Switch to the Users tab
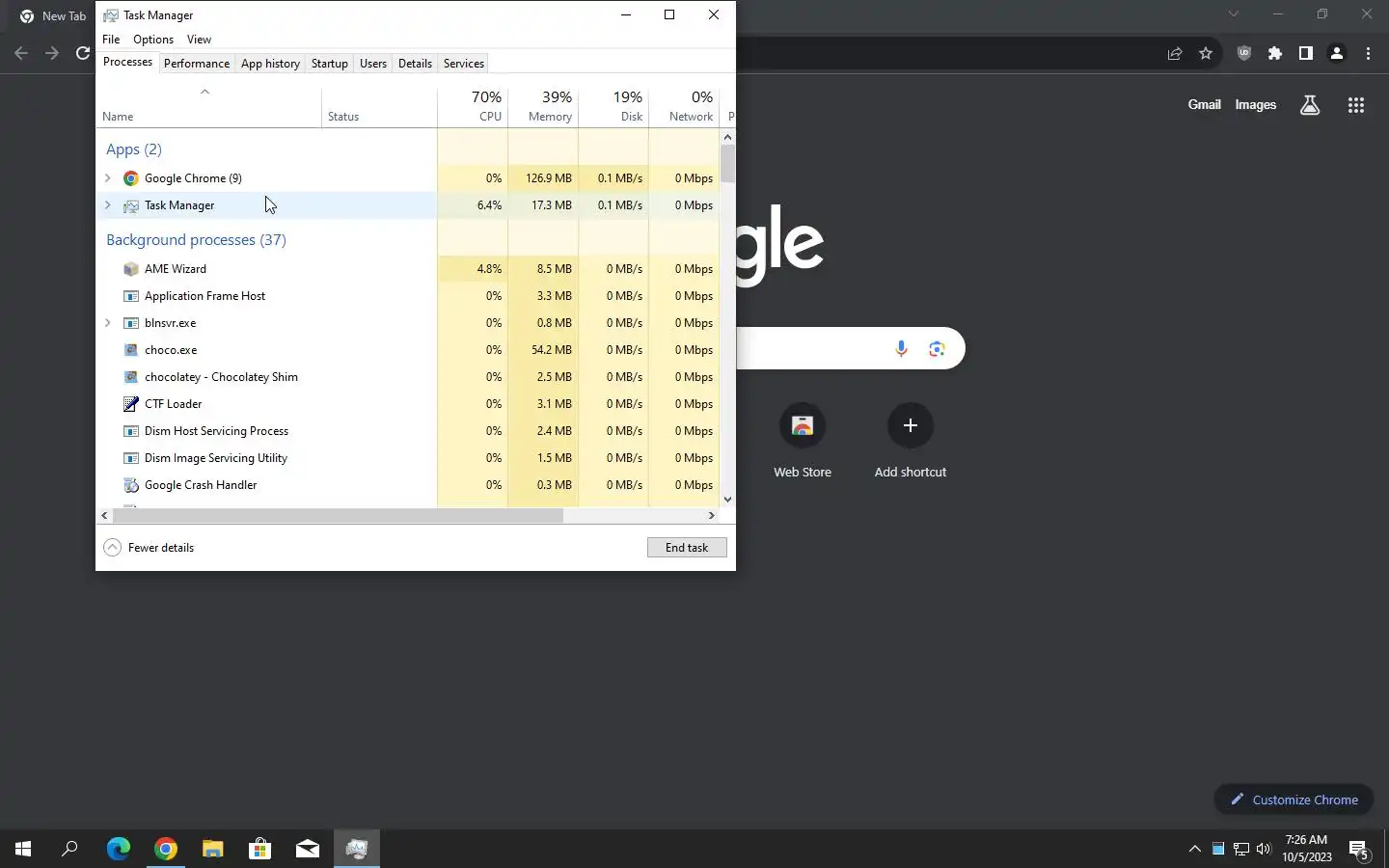 [x=373, y=64]
